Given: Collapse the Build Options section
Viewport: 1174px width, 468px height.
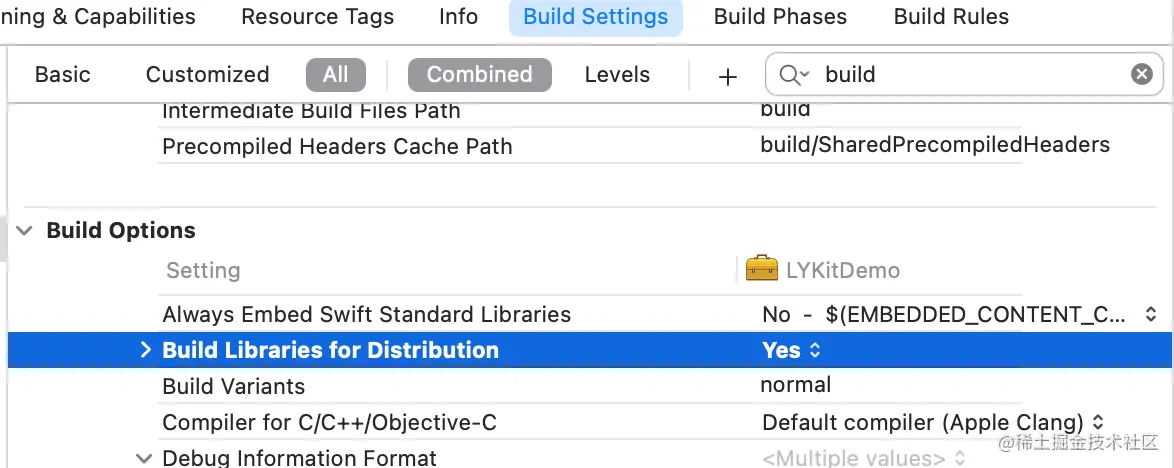Looking at the screenshot, I should point(24,231).
